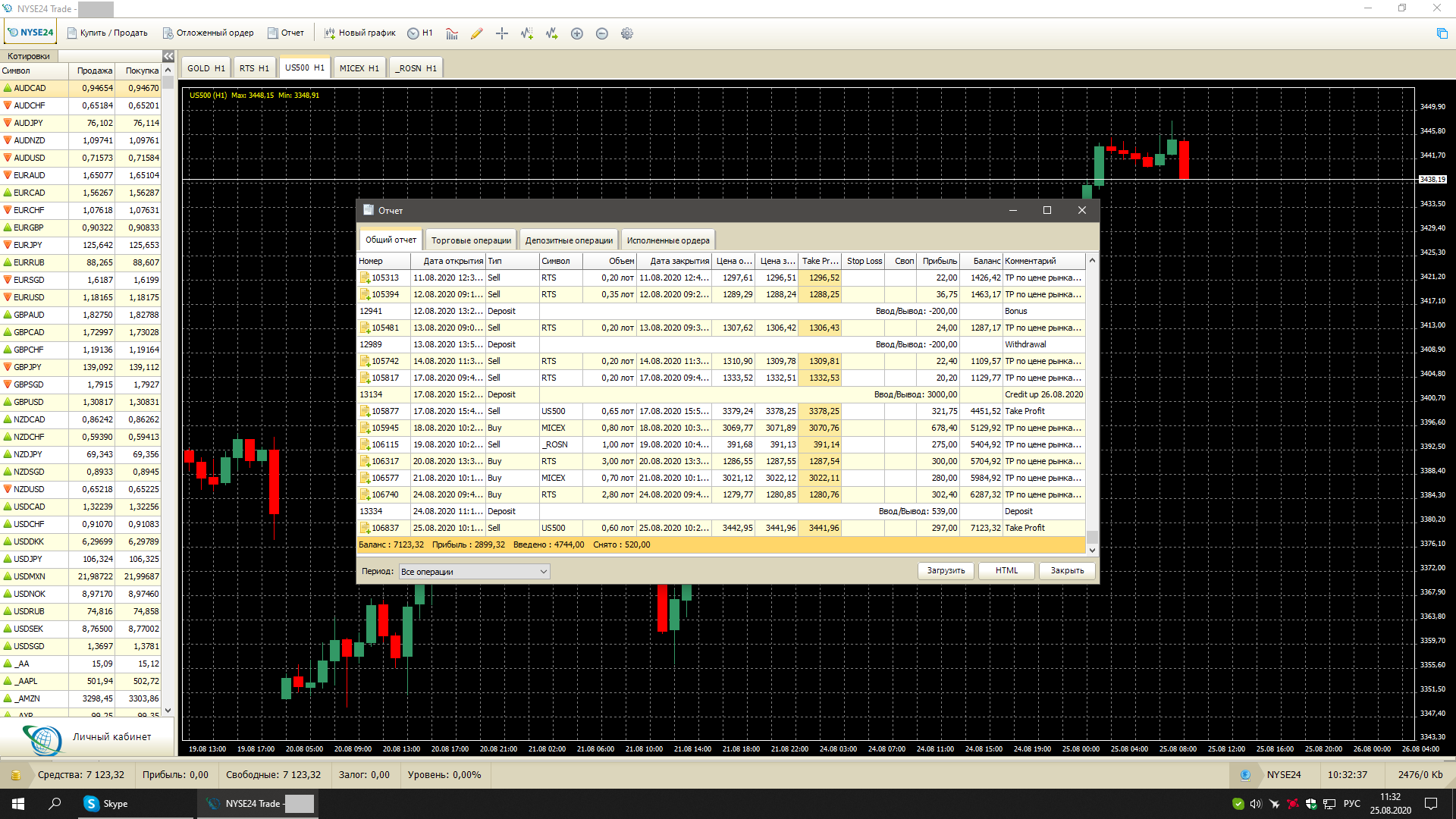Click the NYSE24 logo button
Viewport: 1456px width, 819px height.
click(x=30, y=33)
